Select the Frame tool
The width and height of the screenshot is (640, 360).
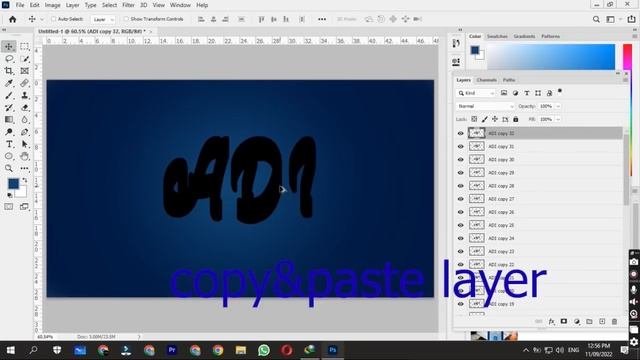point(24,71)
